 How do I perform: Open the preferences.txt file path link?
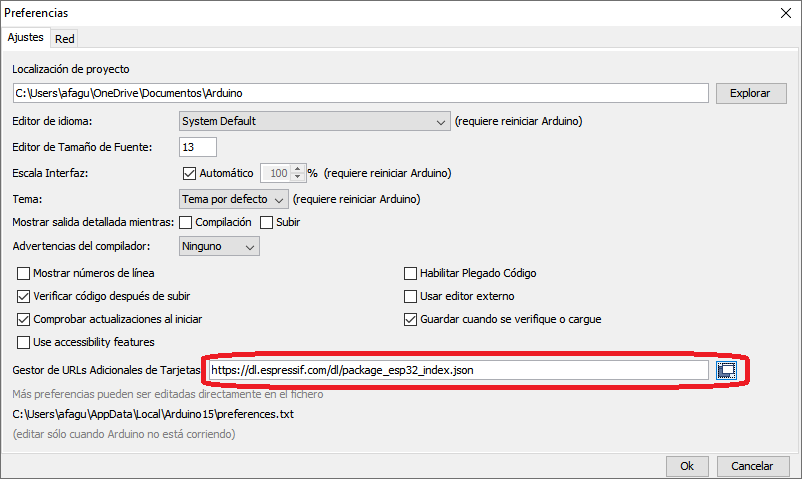(x=153, y=414)
